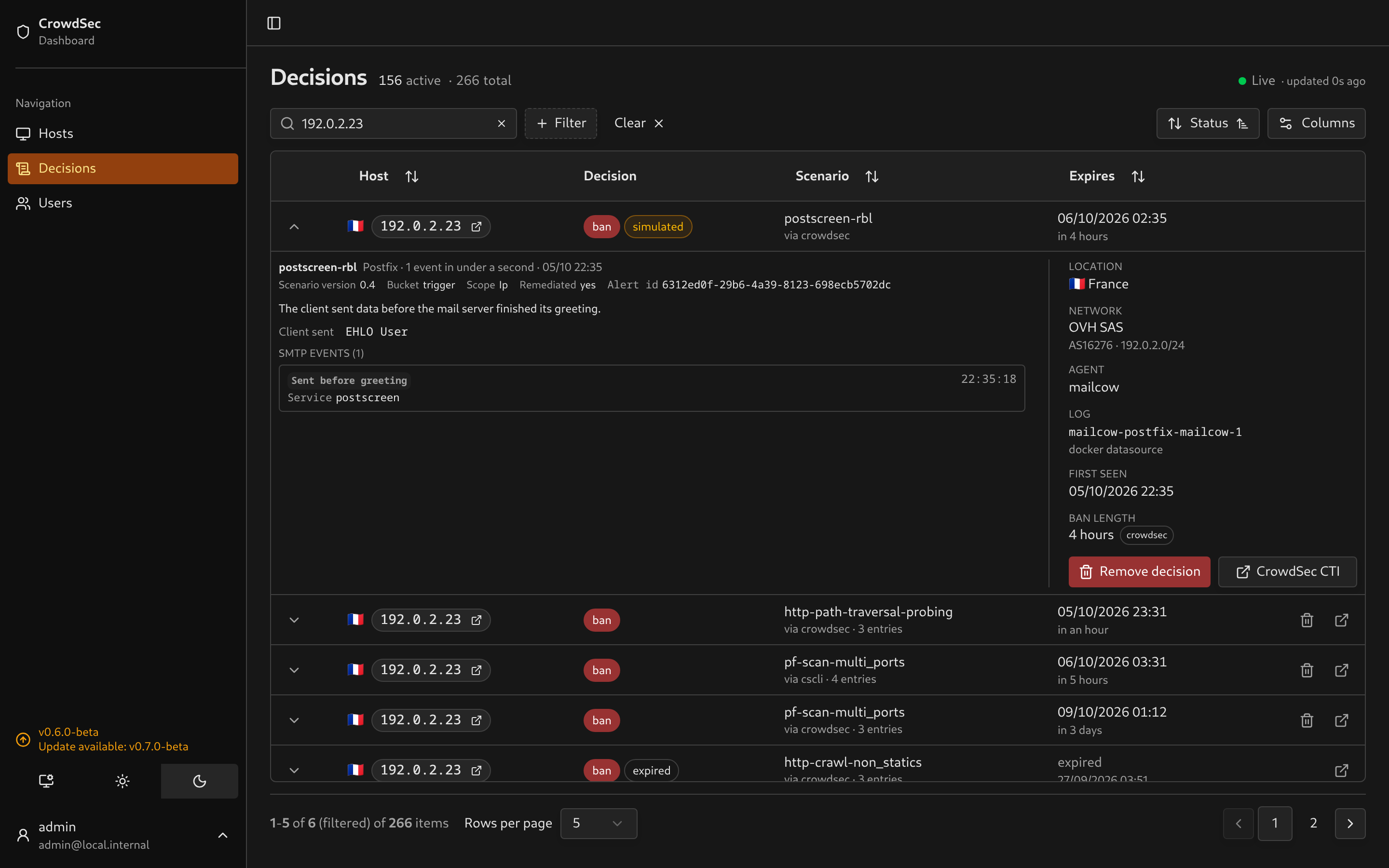Open the Decisions page

click(x=123, y=168)
